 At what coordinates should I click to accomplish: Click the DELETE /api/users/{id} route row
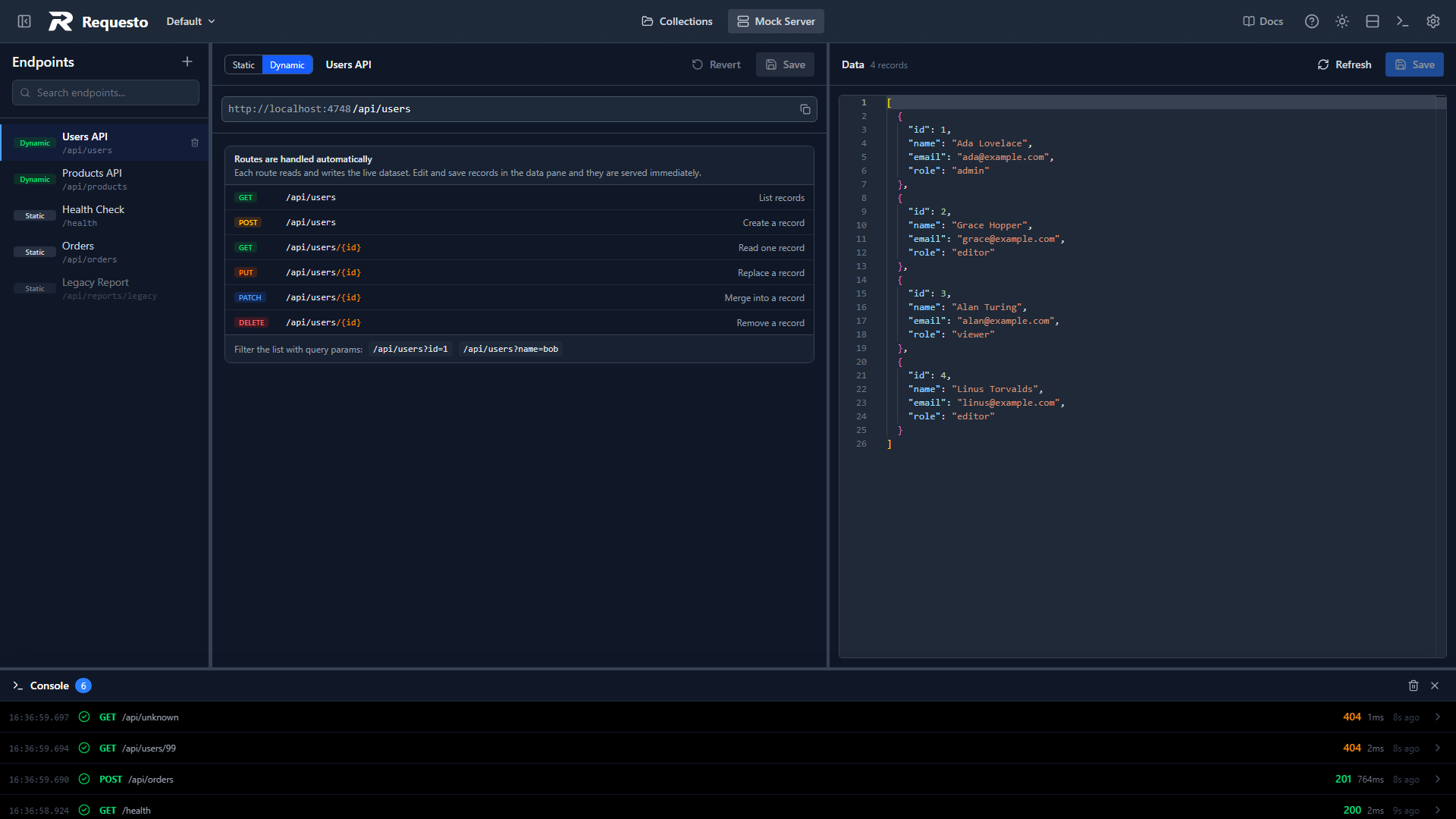(x=519, y=322)
